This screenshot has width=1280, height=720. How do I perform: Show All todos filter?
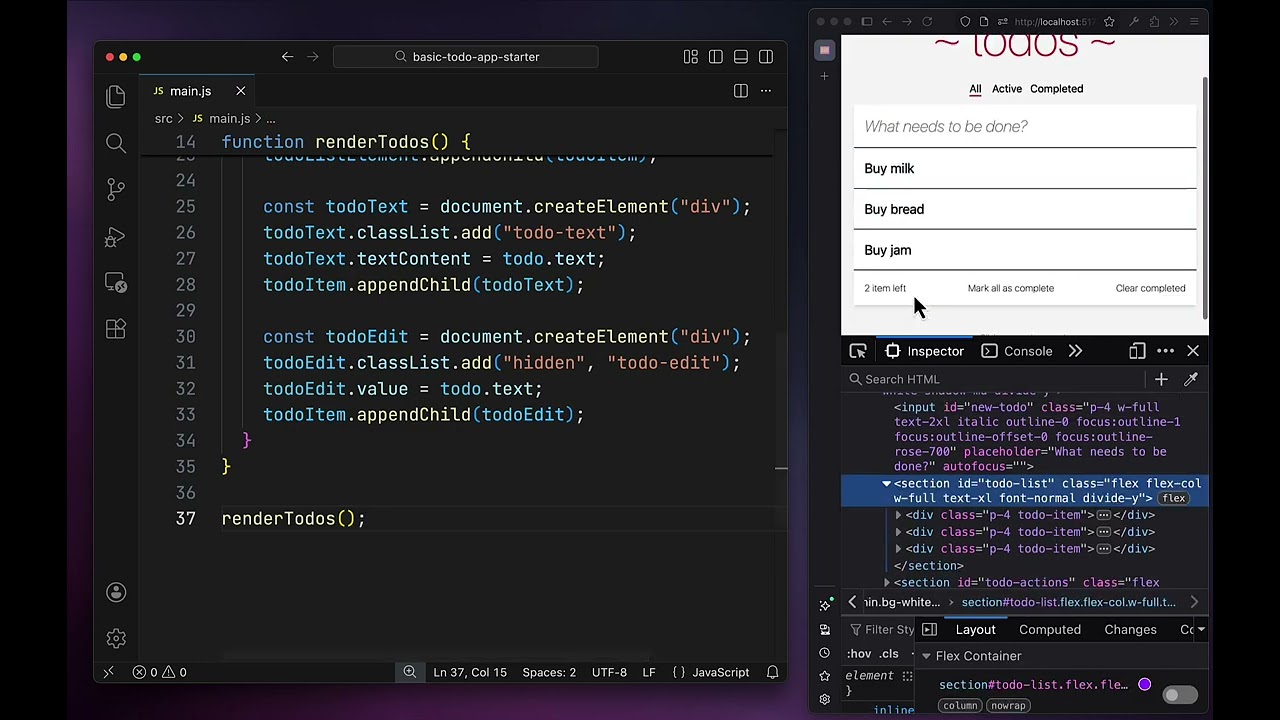pos(975,89)
